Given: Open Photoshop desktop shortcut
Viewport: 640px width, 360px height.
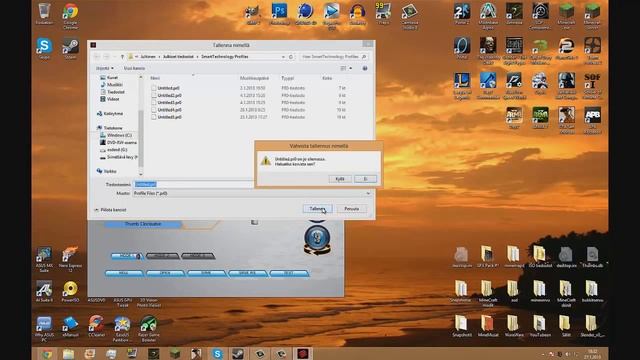Looking at the screenshot, I should pyautogui.click(x=279, y=14).
